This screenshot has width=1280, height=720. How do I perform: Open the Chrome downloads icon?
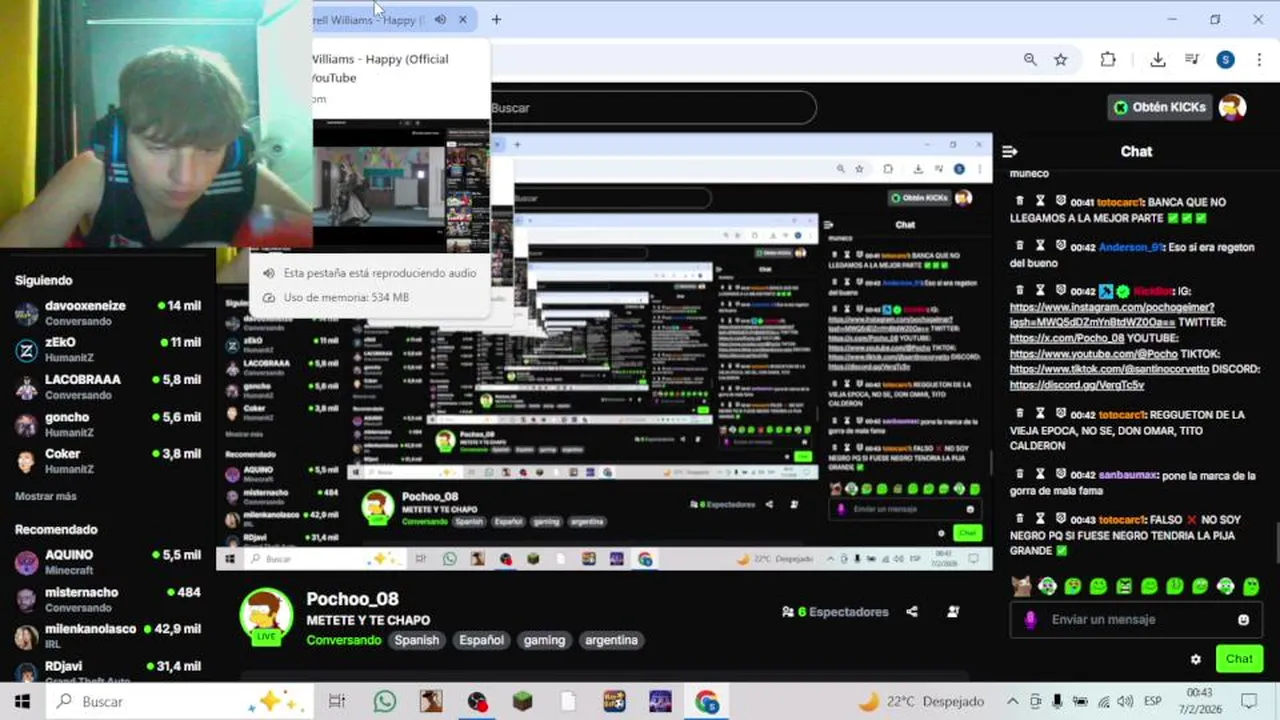click(x=1158, y=60)
